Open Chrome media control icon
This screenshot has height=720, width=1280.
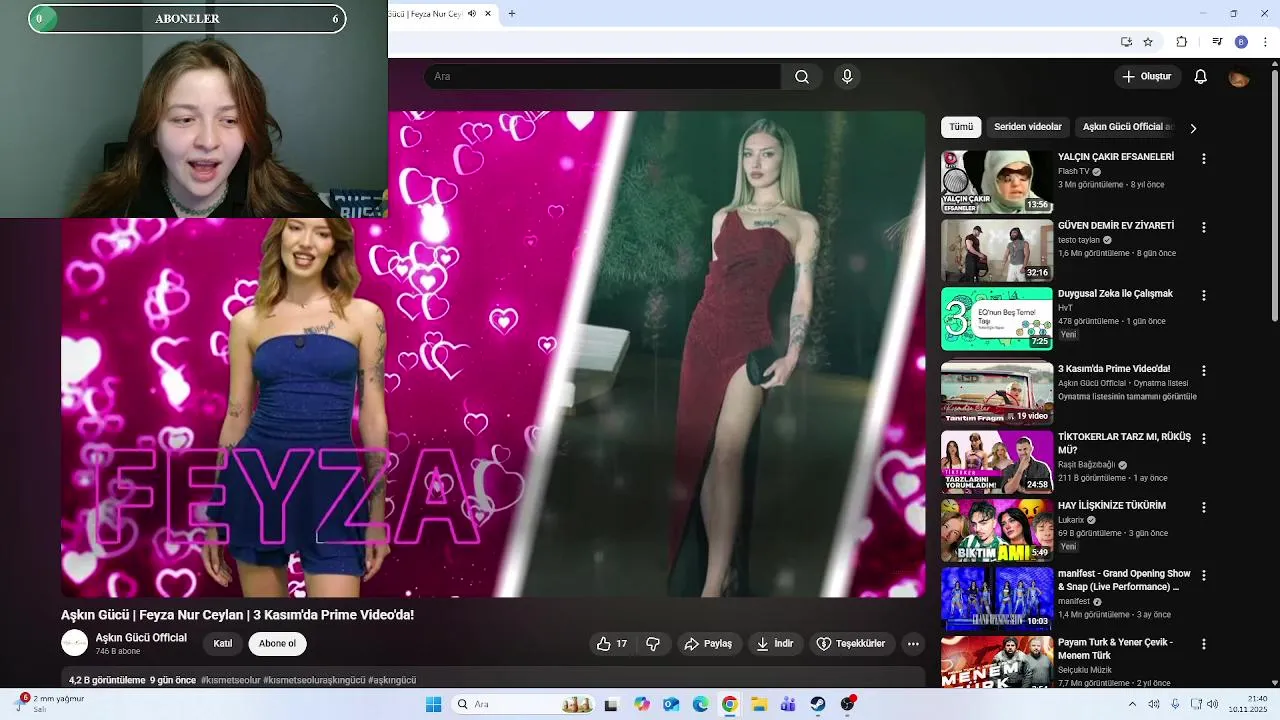[1217, 42]
